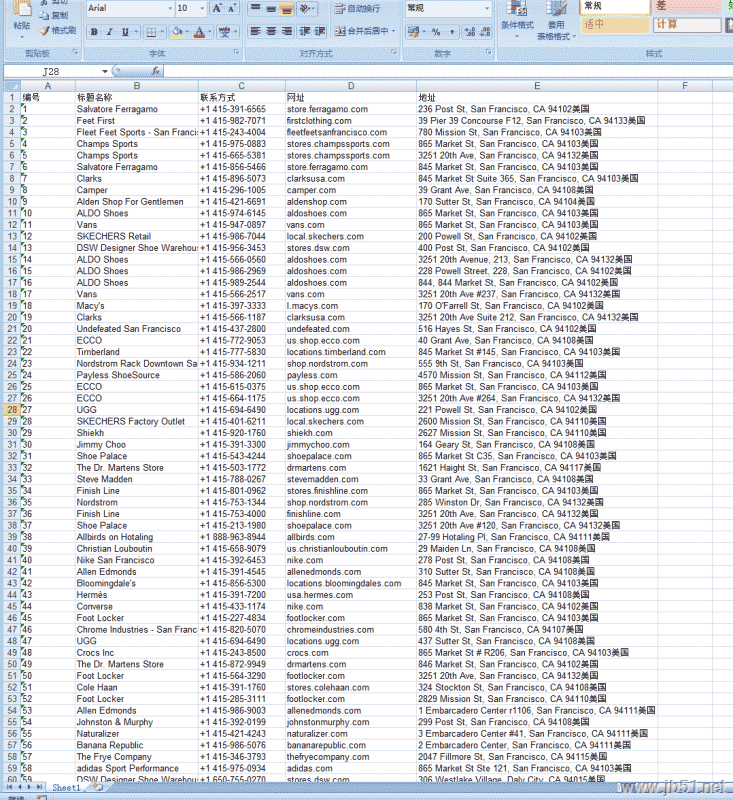Switch to the Sheet1 tab
Screen dimensions: 733x800
coord(66,788)
